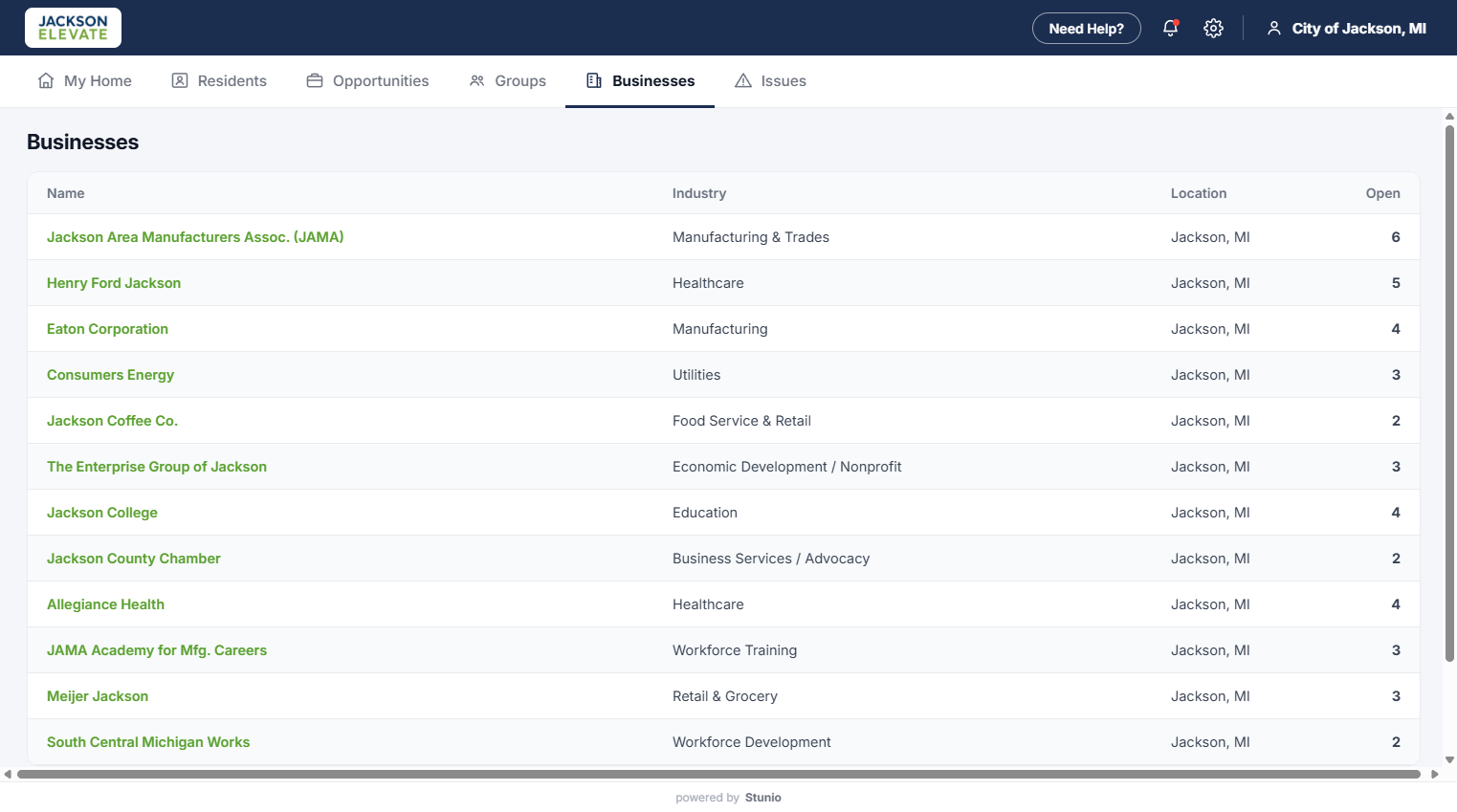Click the scroll left arrow
1457x812 pixels.
click(x=8, y=774)
